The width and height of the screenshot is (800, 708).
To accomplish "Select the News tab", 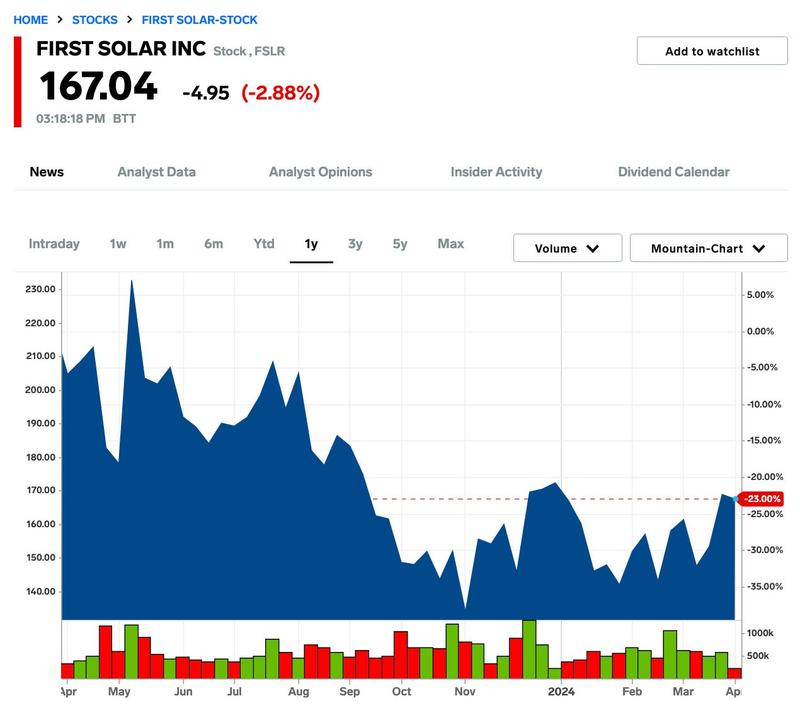I will click(x=46, y=172).
